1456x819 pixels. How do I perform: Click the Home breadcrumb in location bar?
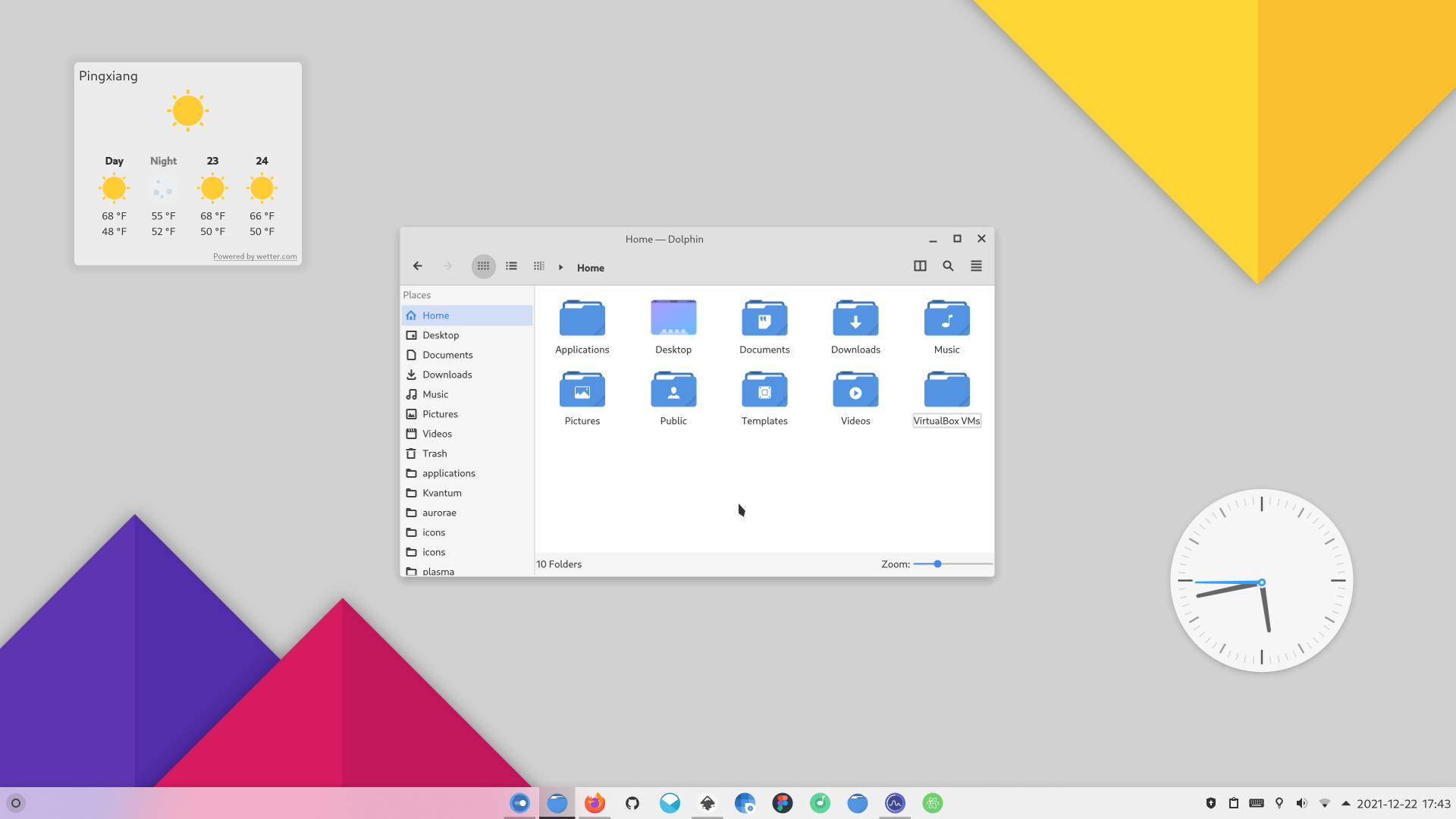(x=590, y=268)
